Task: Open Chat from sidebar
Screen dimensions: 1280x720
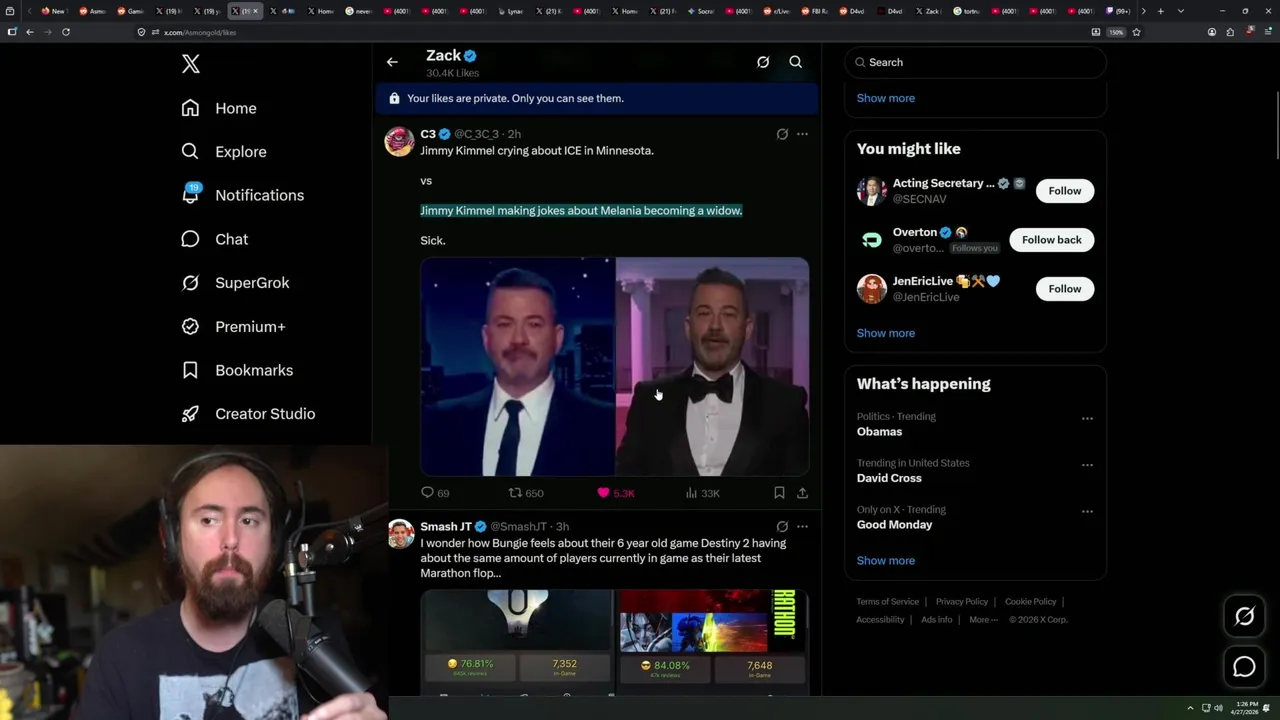Action: click(x=214, y=239)
